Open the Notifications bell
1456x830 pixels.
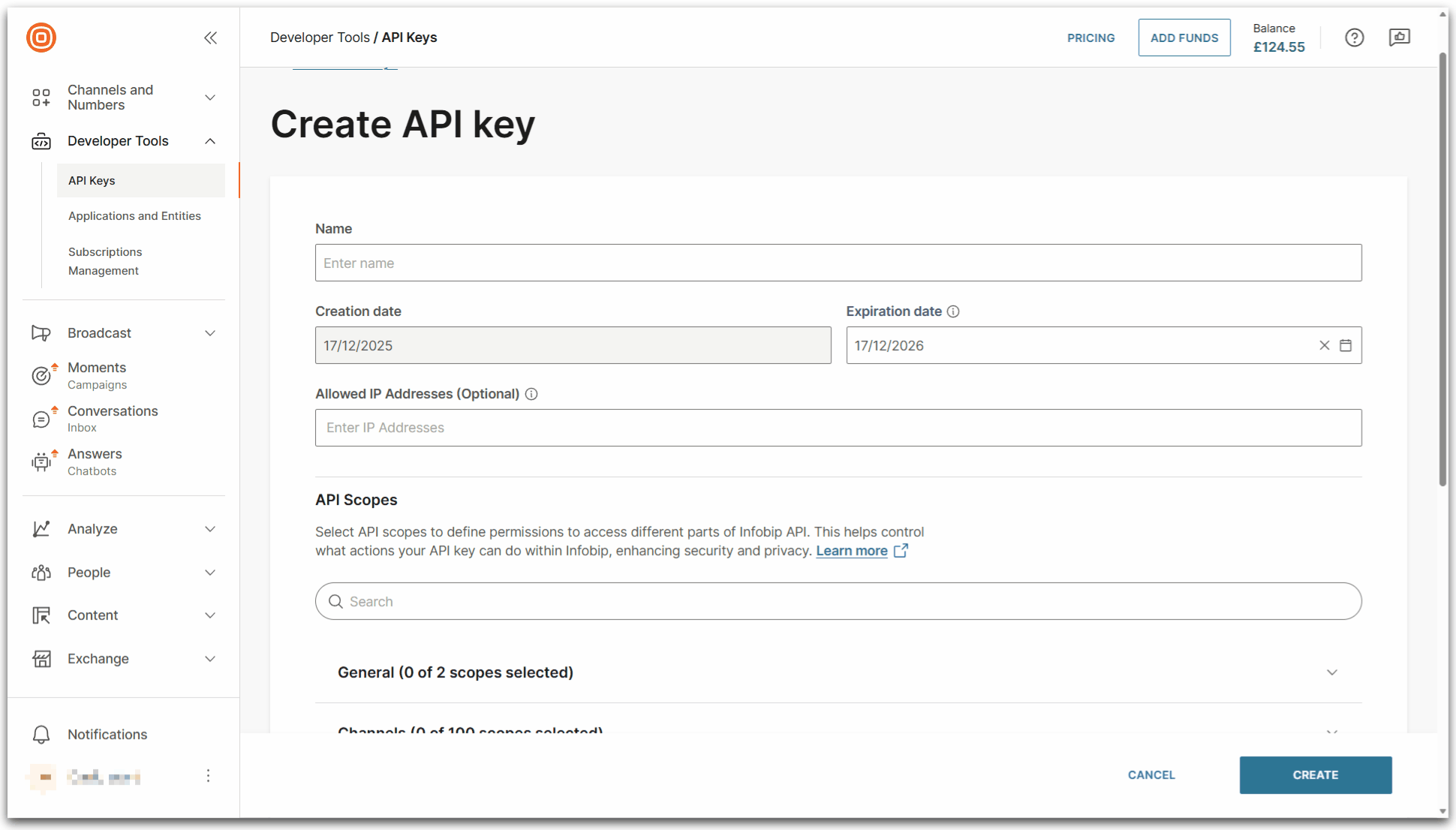(41, 734)
